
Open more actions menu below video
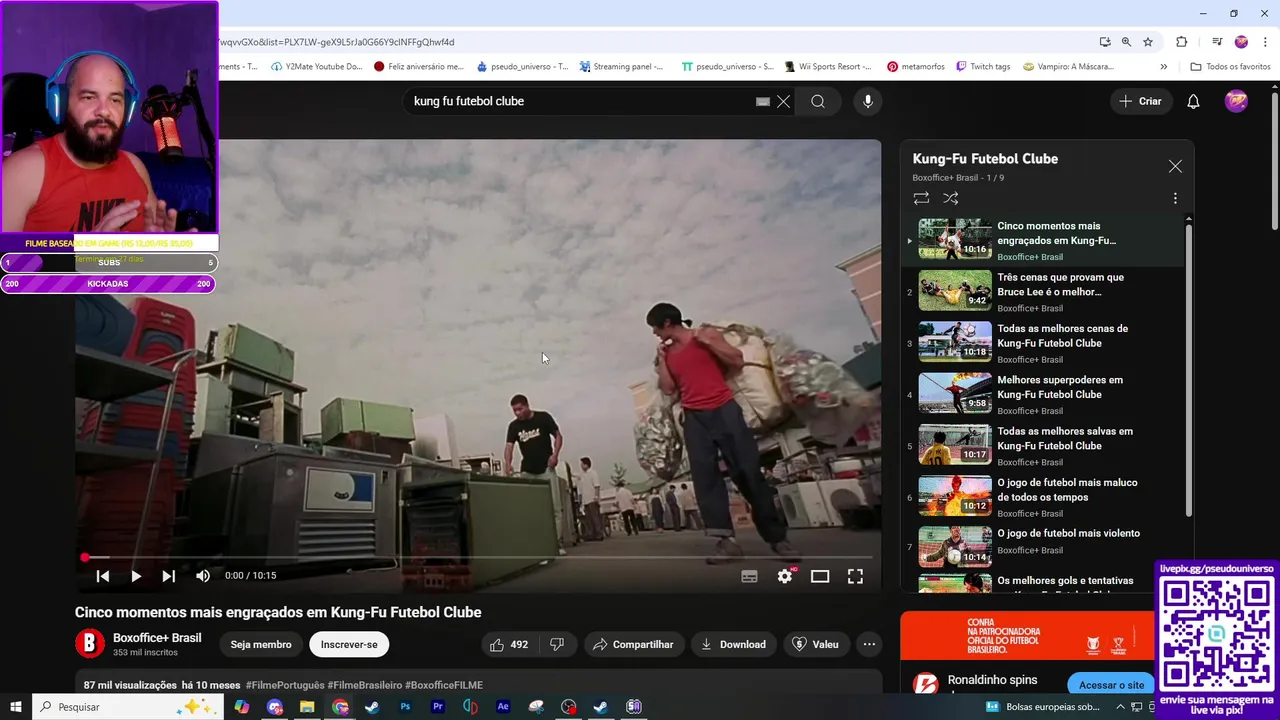[x=869, y=645]
